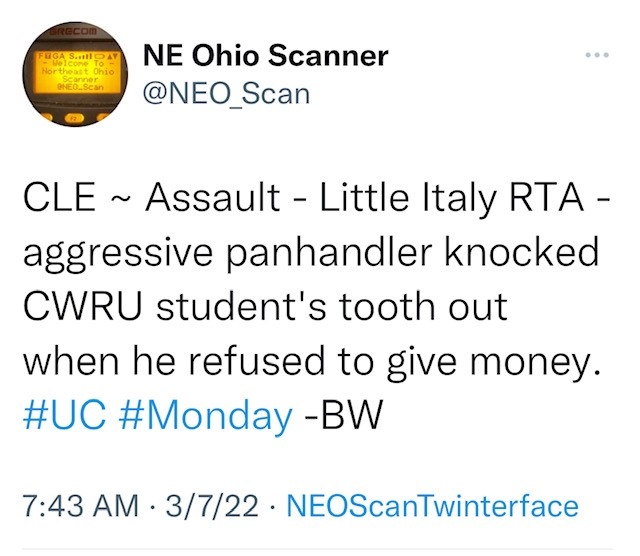Click the word Assault in tweet
The height and width of the screenshot is (556, 640).
coord(213,198)
